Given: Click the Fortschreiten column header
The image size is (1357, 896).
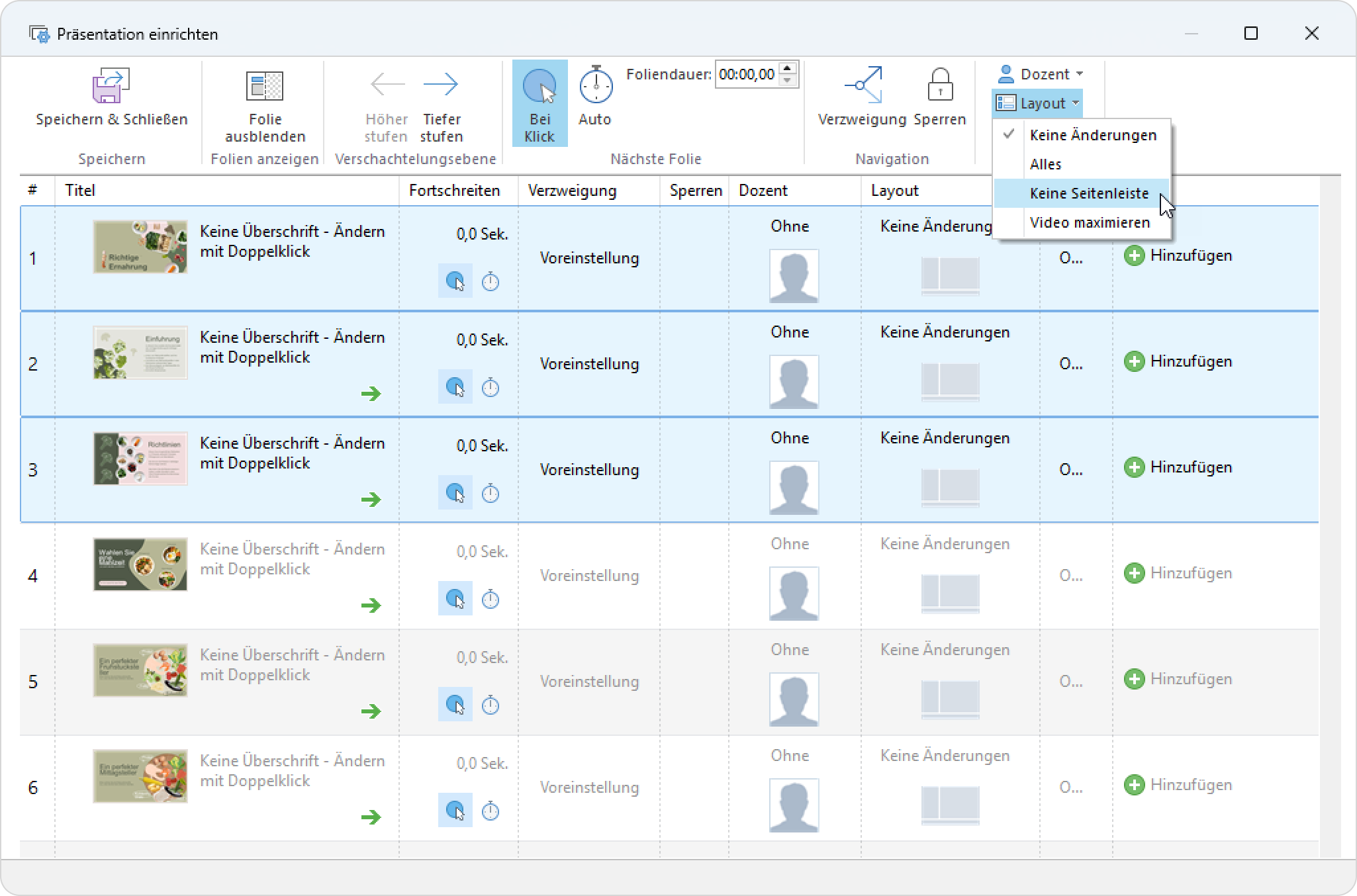Looking at the screenshot, I should click(x=459, y=191).
